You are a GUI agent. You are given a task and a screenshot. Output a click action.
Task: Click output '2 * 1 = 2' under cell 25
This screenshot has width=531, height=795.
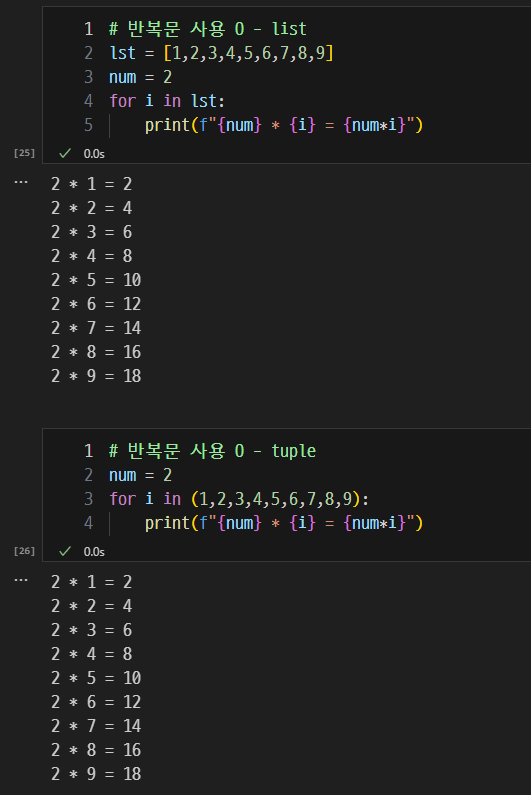[x=92, y=184]
